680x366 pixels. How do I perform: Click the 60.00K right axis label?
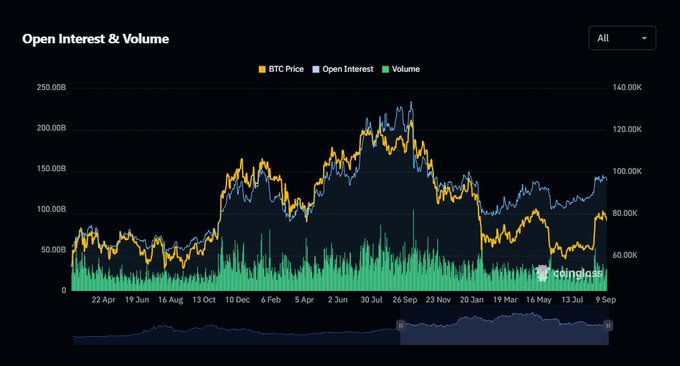(x=625, y=255)
